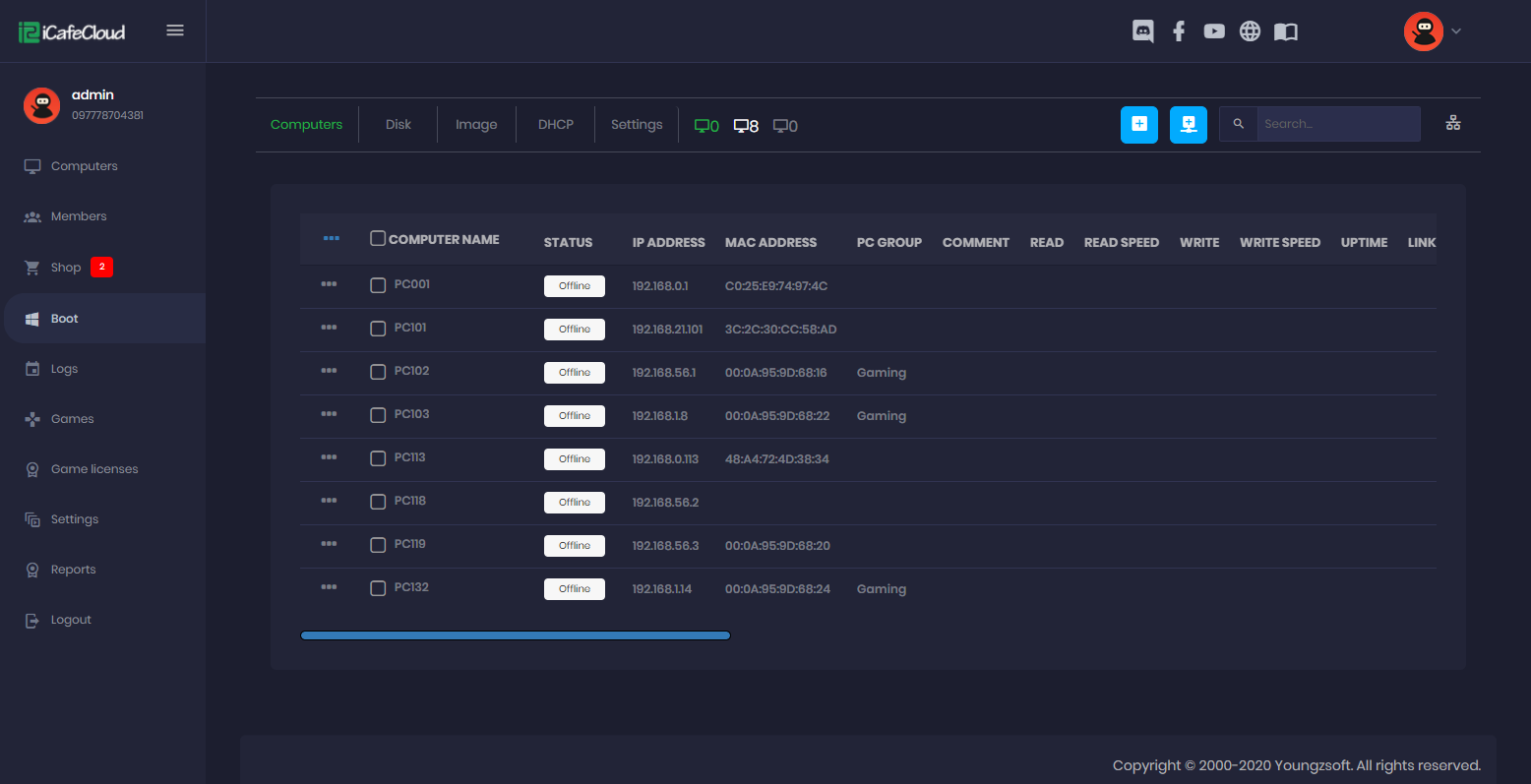
Task: Open the Discord icon in header
Action: pos(1142,31)
